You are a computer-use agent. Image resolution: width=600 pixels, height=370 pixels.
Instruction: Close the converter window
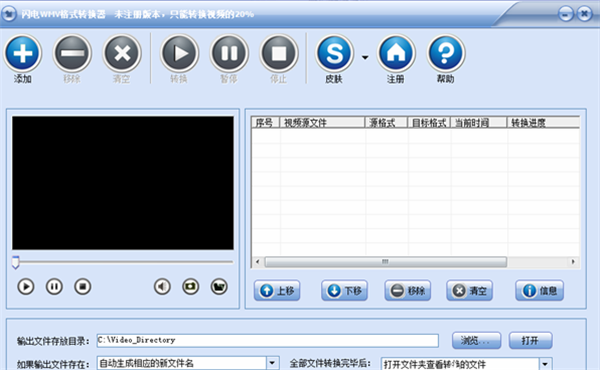(584, 15)
